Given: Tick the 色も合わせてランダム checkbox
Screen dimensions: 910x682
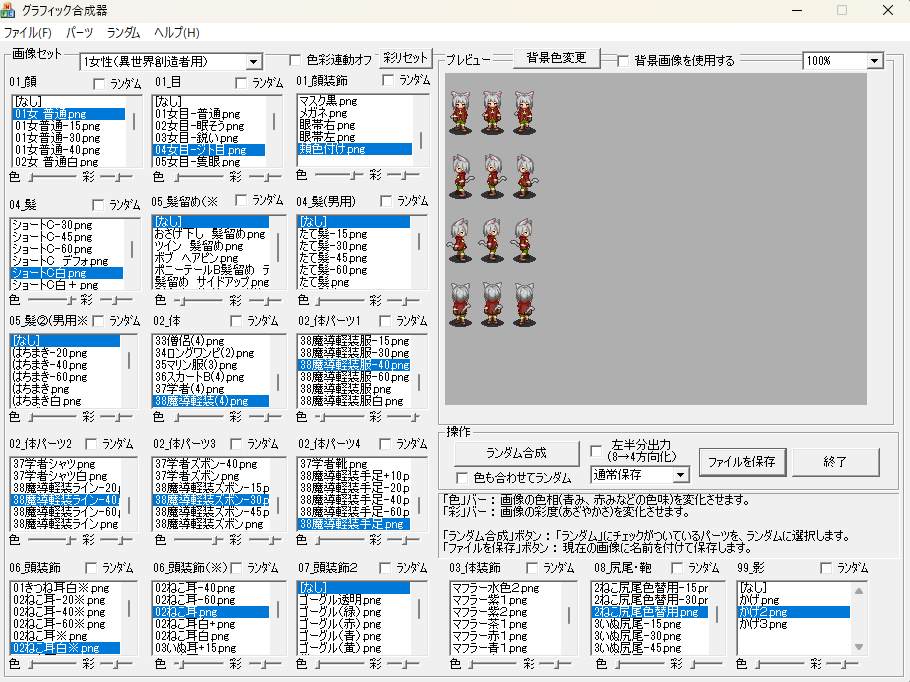Looking at the screenshot, I should (x=462, y=478).
